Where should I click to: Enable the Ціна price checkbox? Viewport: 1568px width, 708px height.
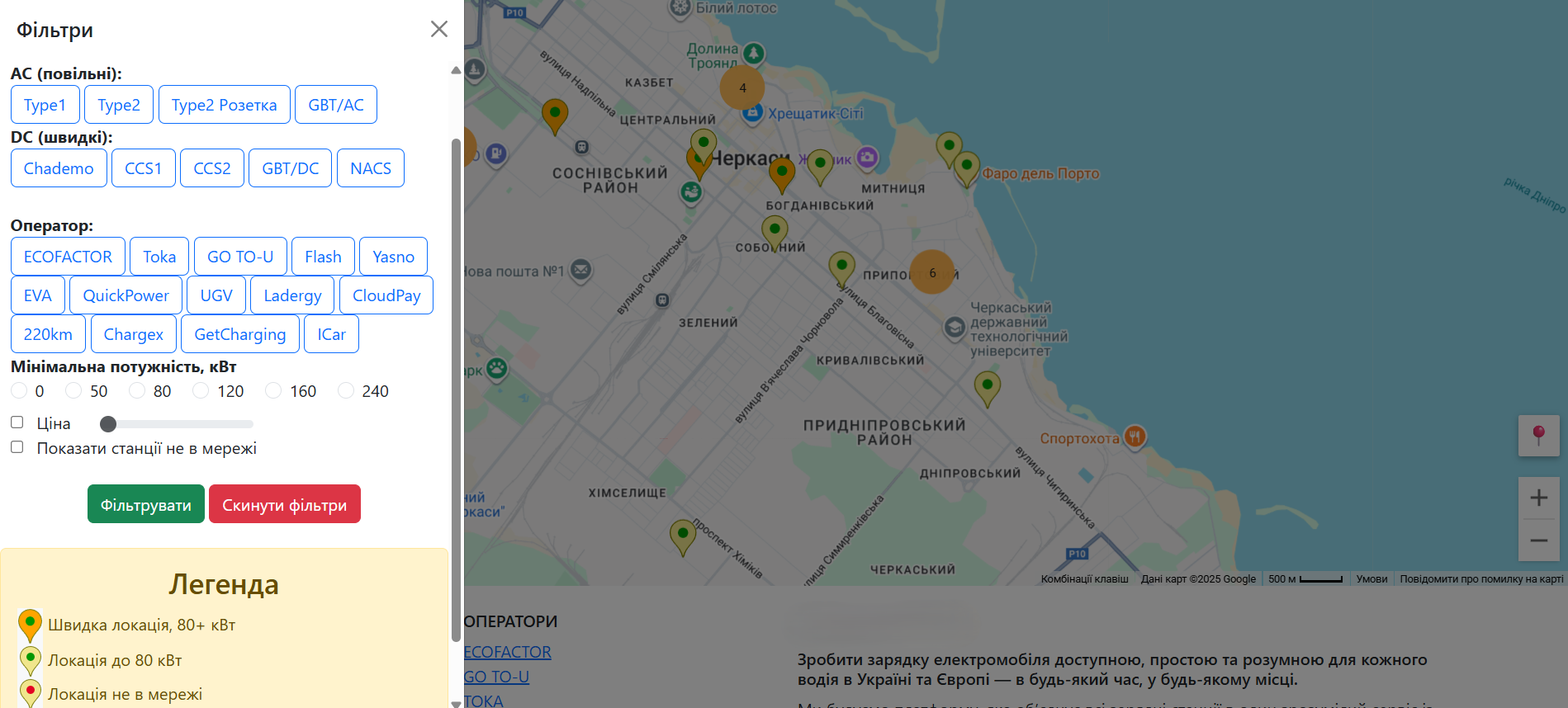[17, 422]
